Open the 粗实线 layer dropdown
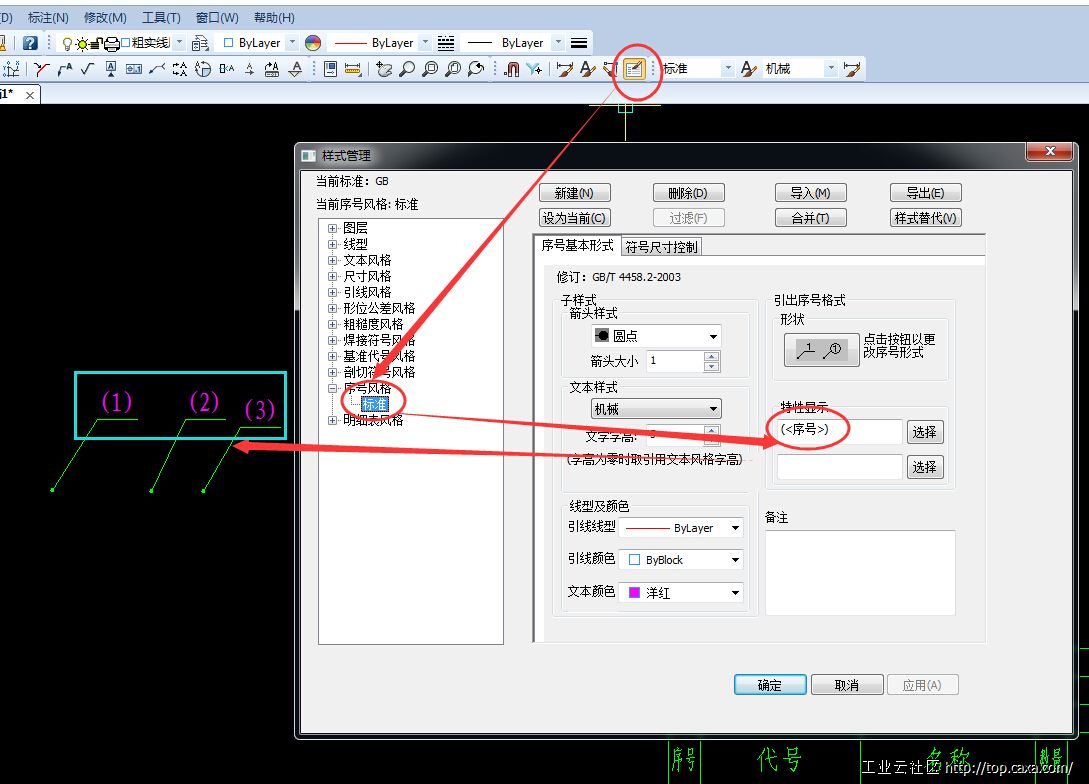Image resolution: width=1089 pixels, height=784 pixels. pos(179,43)
